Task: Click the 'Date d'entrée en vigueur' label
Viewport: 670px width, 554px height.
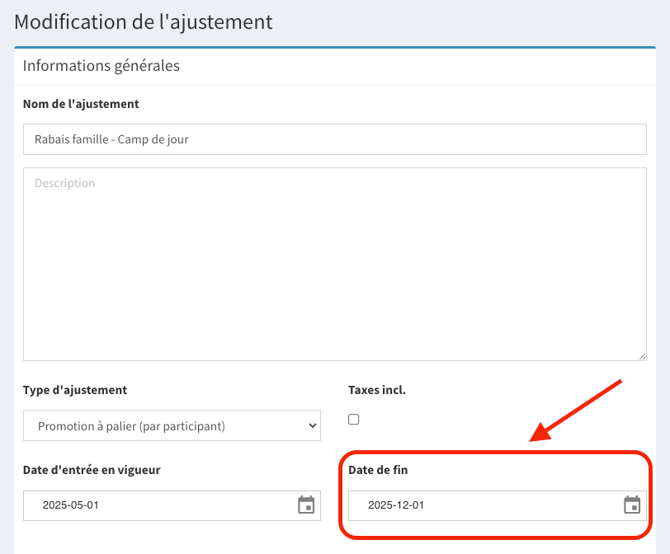Action: pyautogui.click(x=92, y=469)
